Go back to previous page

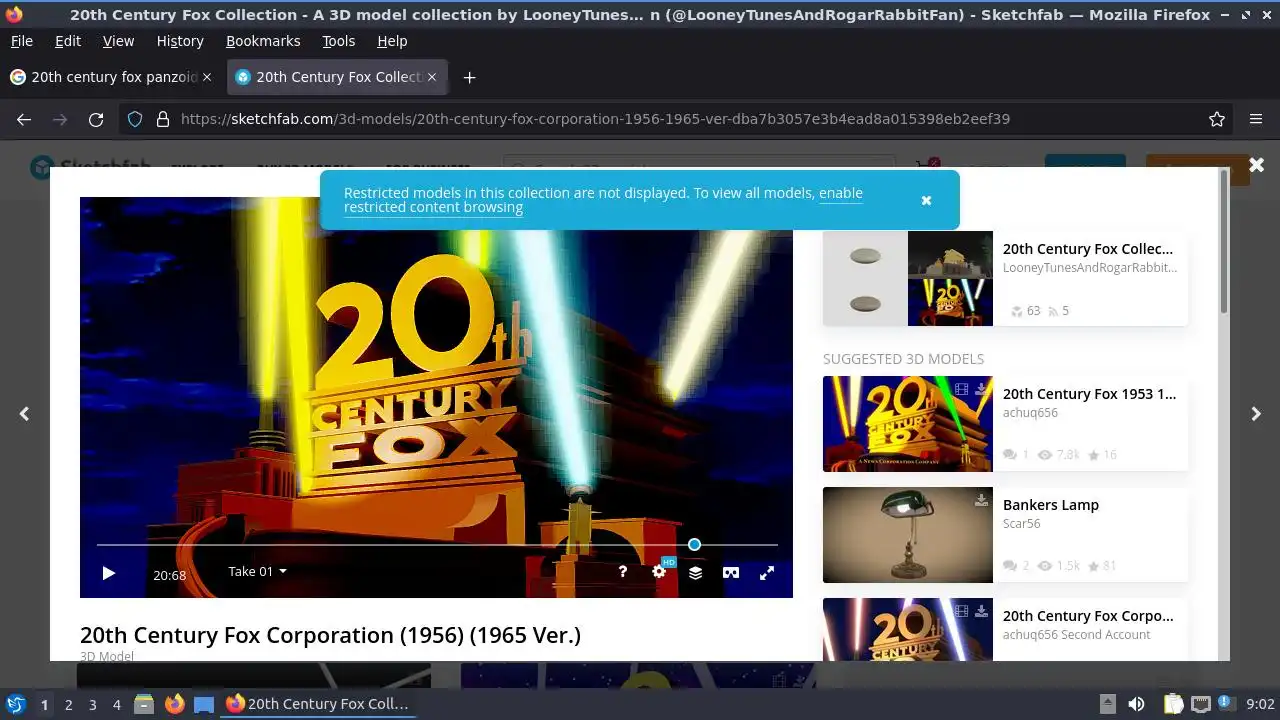(24, 119)
